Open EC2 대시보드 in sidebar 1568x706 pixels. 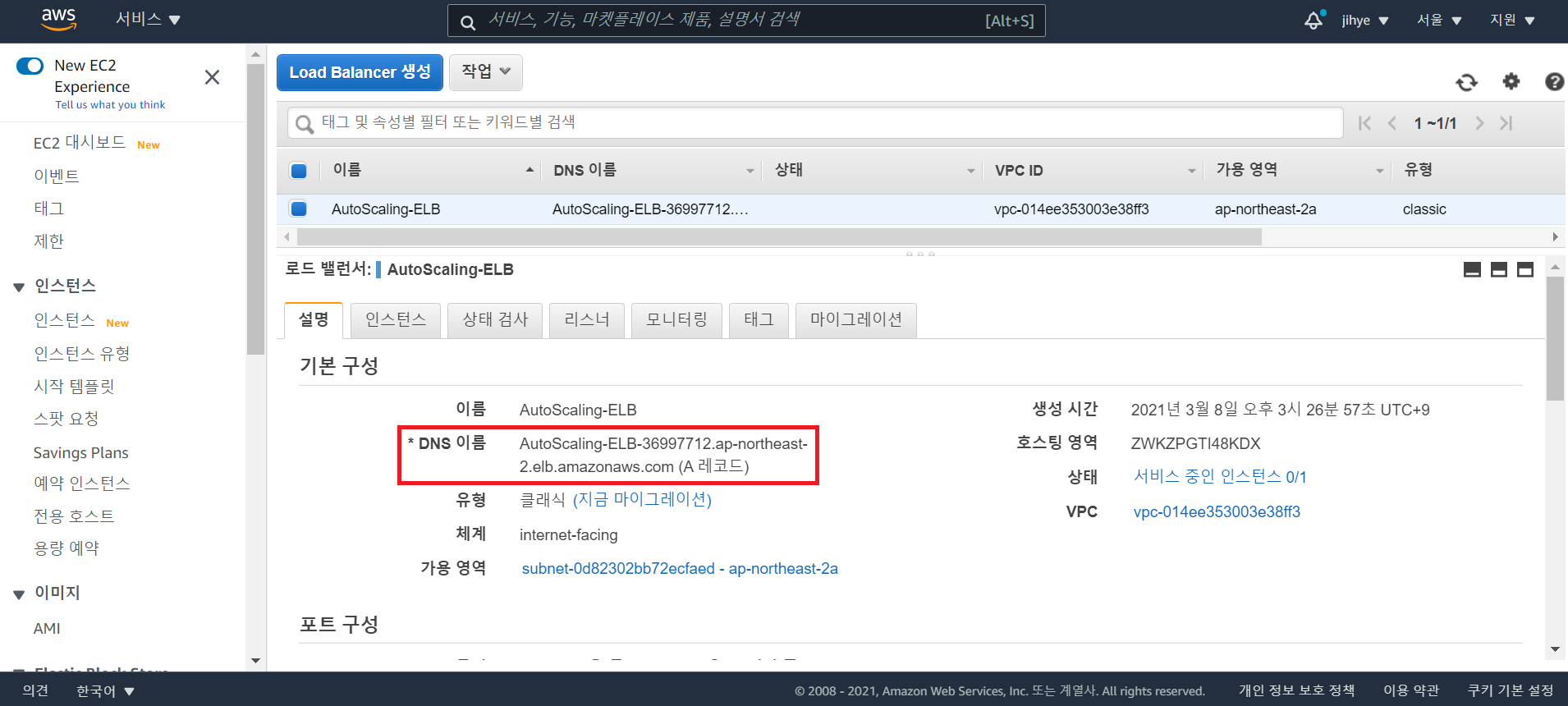point(80,143)
